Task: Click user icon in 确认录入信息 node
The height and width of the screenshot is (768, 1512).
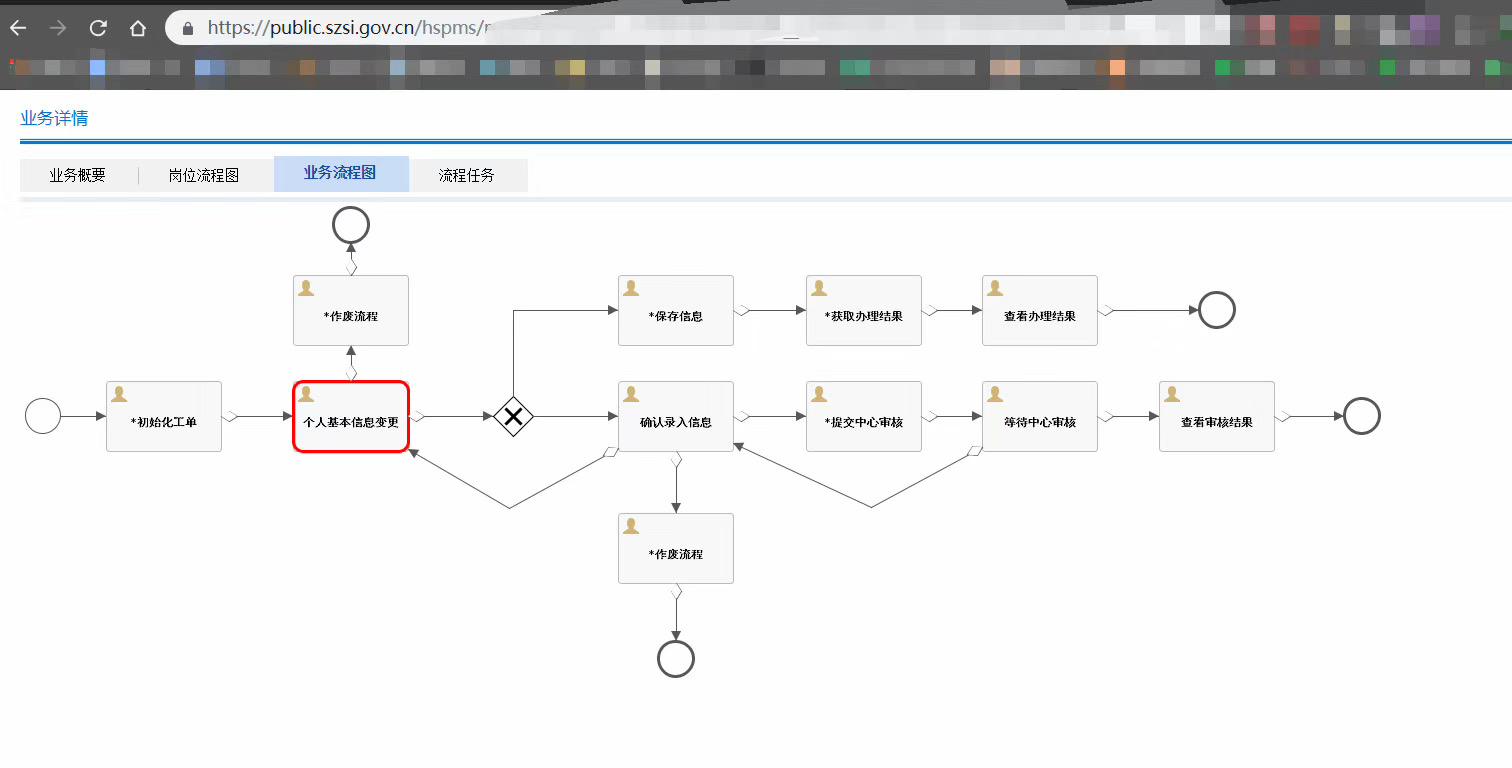Action: click(631, 394)
